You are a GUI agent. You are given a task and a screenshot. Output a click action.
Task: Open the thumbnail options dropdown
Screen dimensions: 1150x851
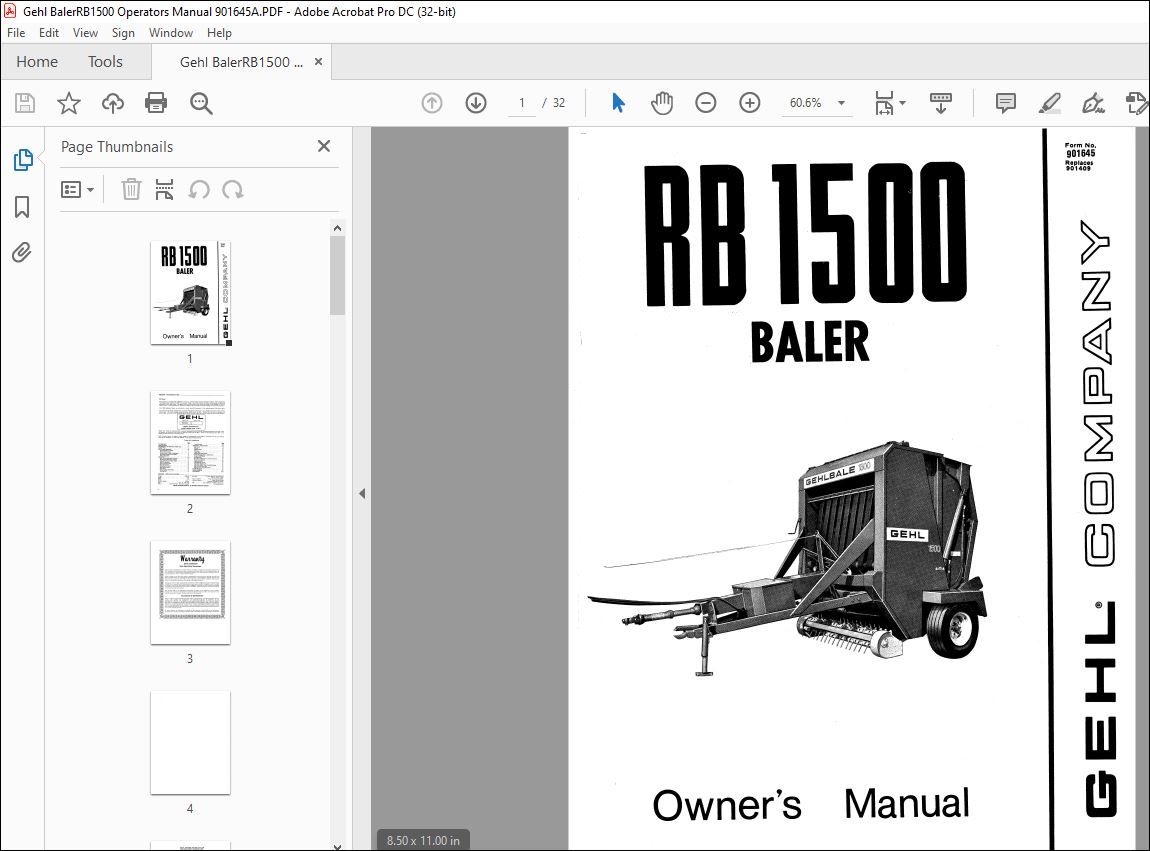click(x=78, y=189)
